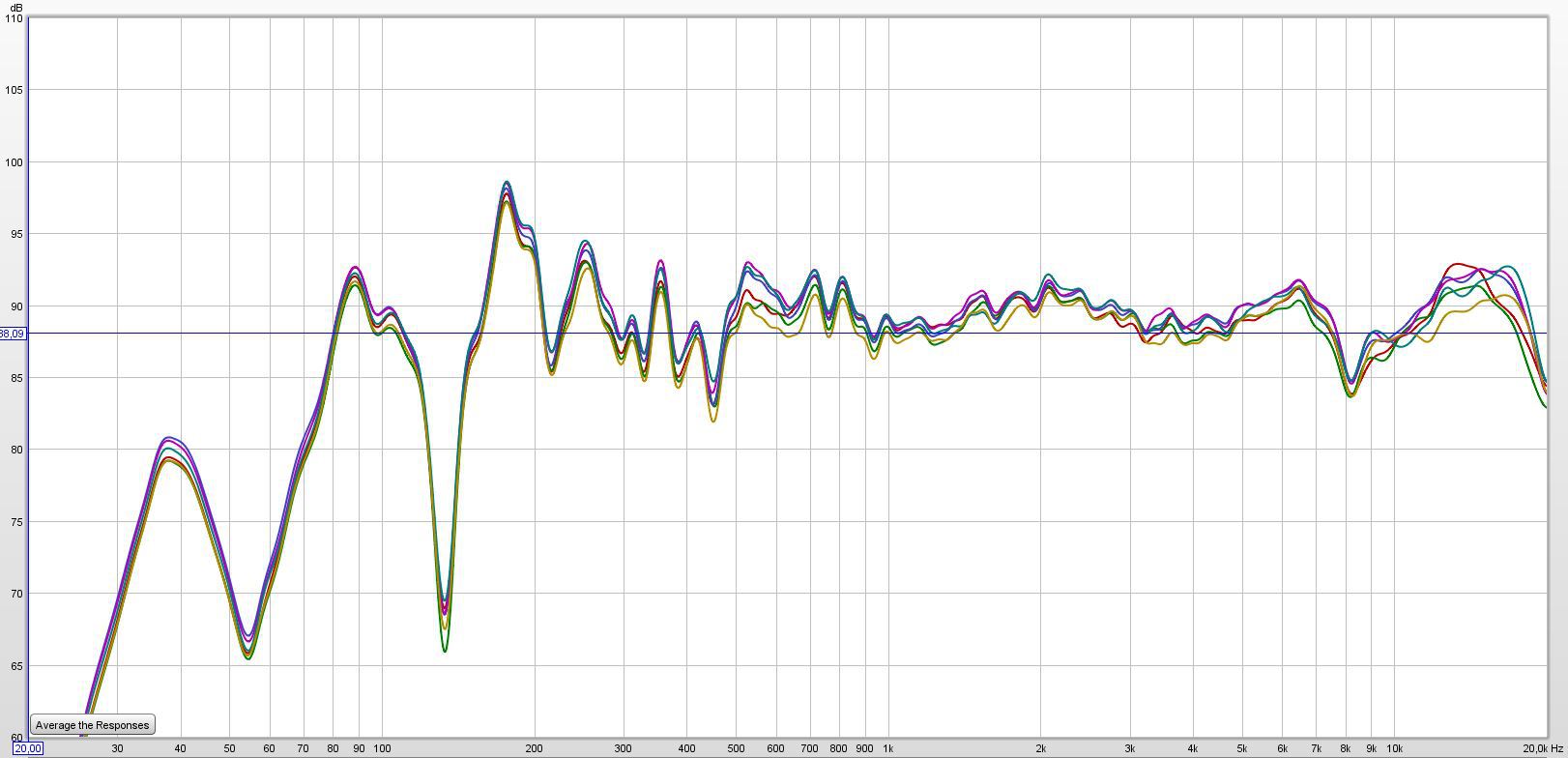
Task: Click the 800 frequency axis label
Action: click(x=838, y=748)
